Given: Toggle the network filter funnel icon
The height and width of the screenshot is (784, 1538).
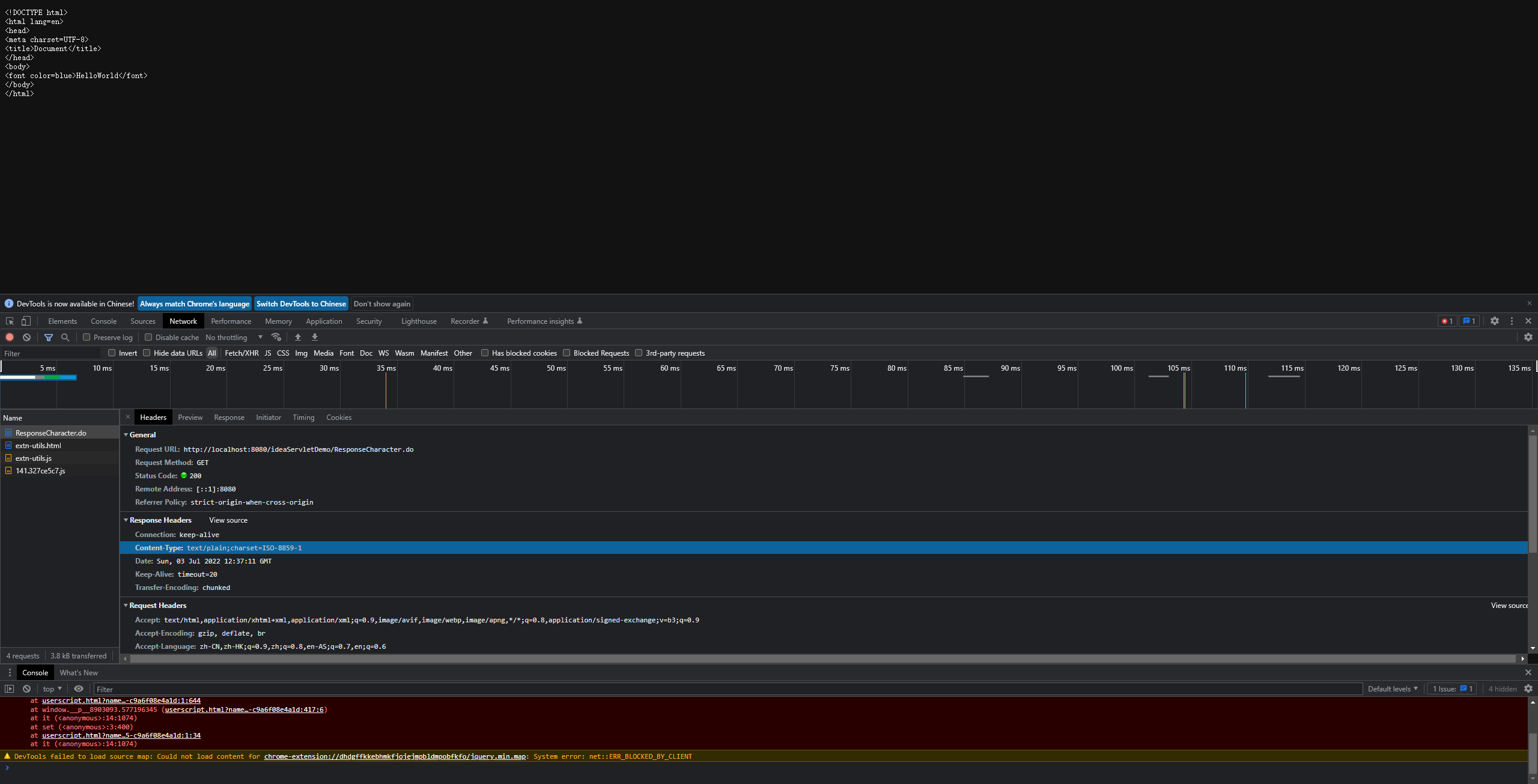Looking at the screenshot, I should [x=49, y=338].
